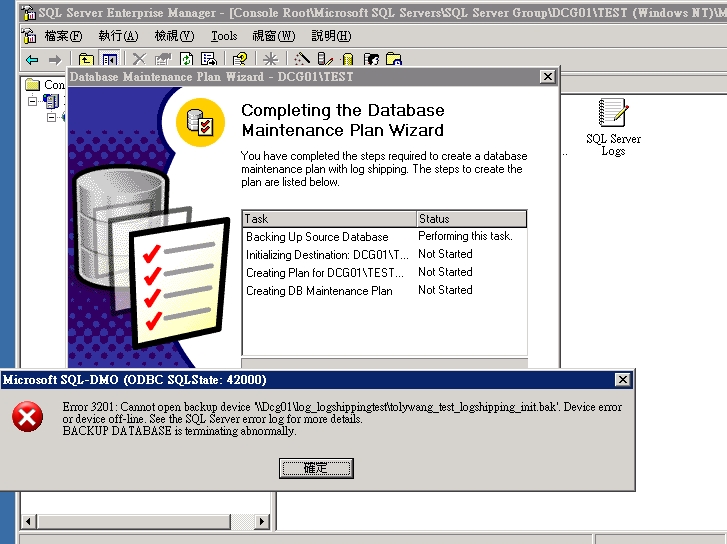Click the Register Server toolbar icon
Image resolution: width=727 pixels, height=544 pixels.
point(325,59)
